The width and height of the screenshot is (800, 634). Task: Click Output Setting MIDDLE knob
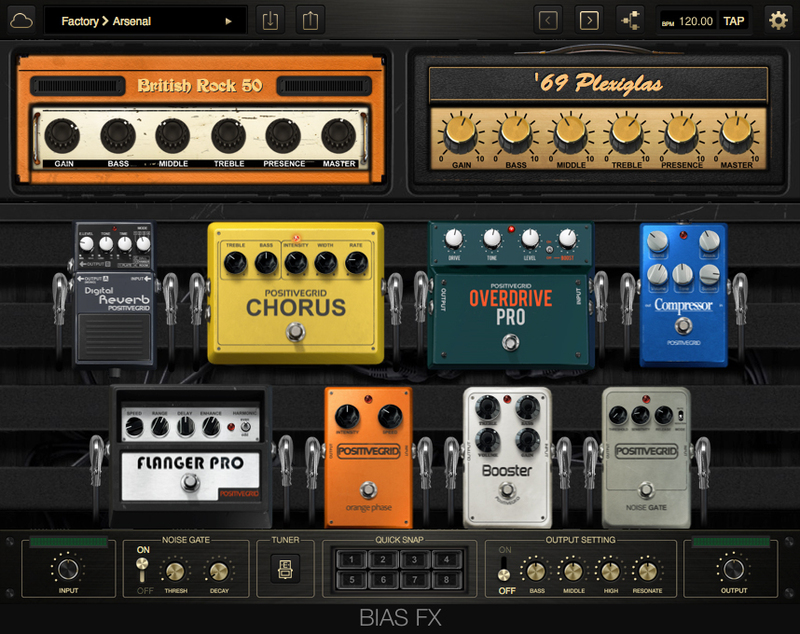[573, 572]
